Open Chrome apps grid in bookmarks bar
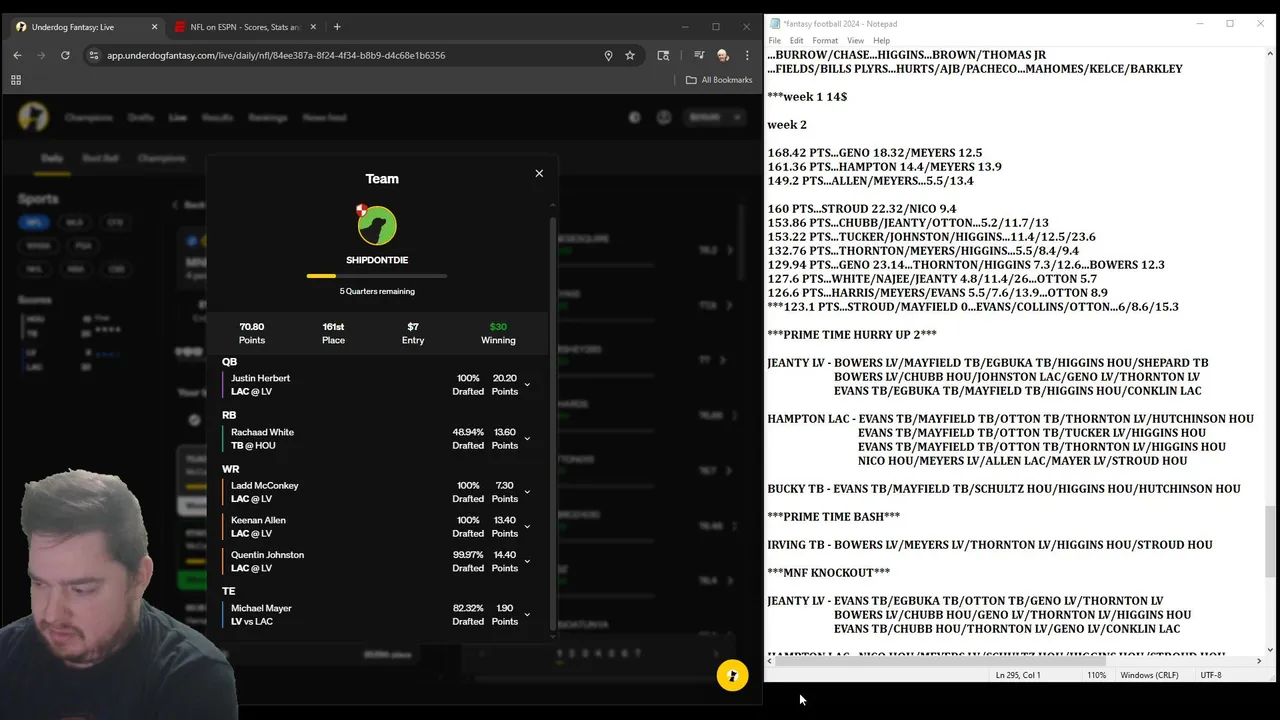 click(16, 80)
